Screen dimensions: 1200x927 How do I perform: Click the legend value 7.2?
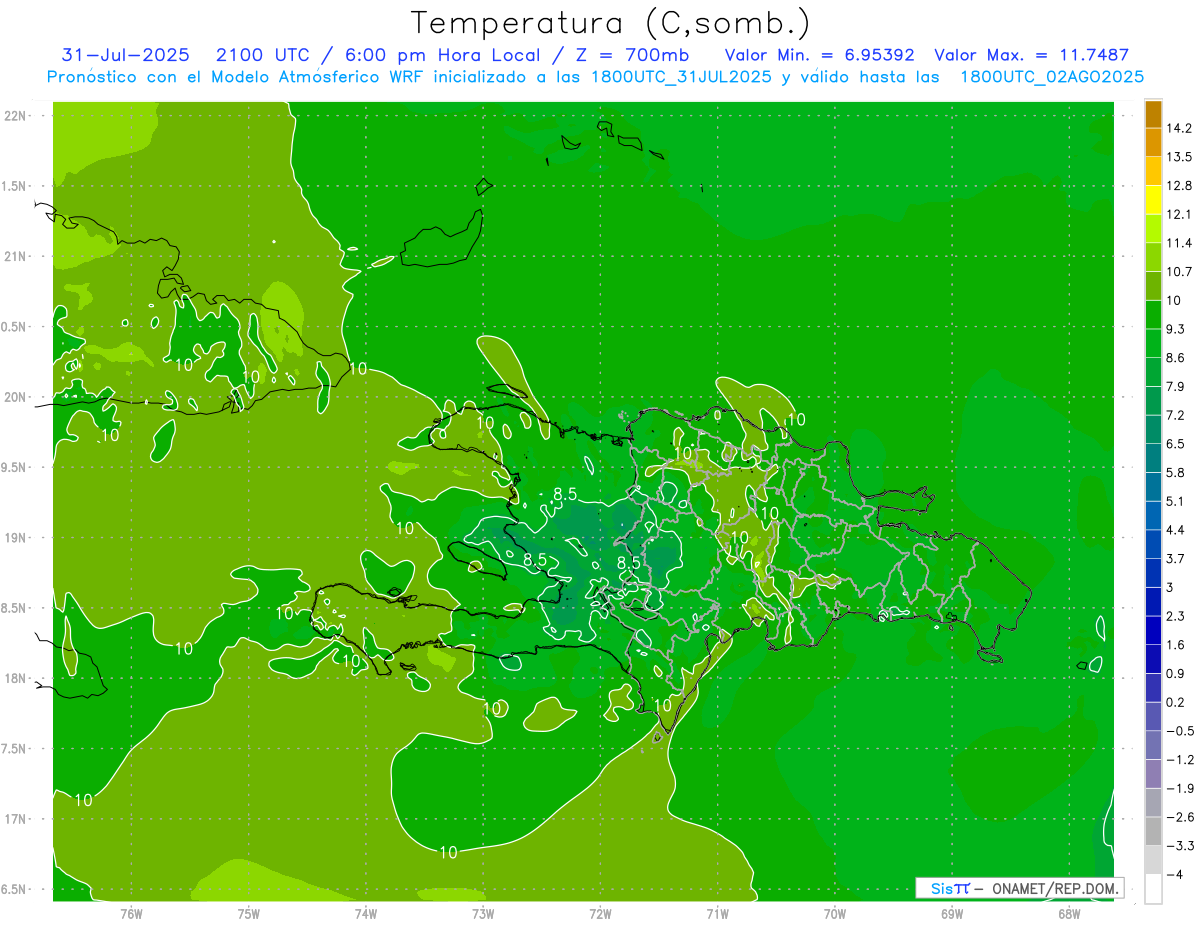pyautogui.click(x=1176, y=415)
